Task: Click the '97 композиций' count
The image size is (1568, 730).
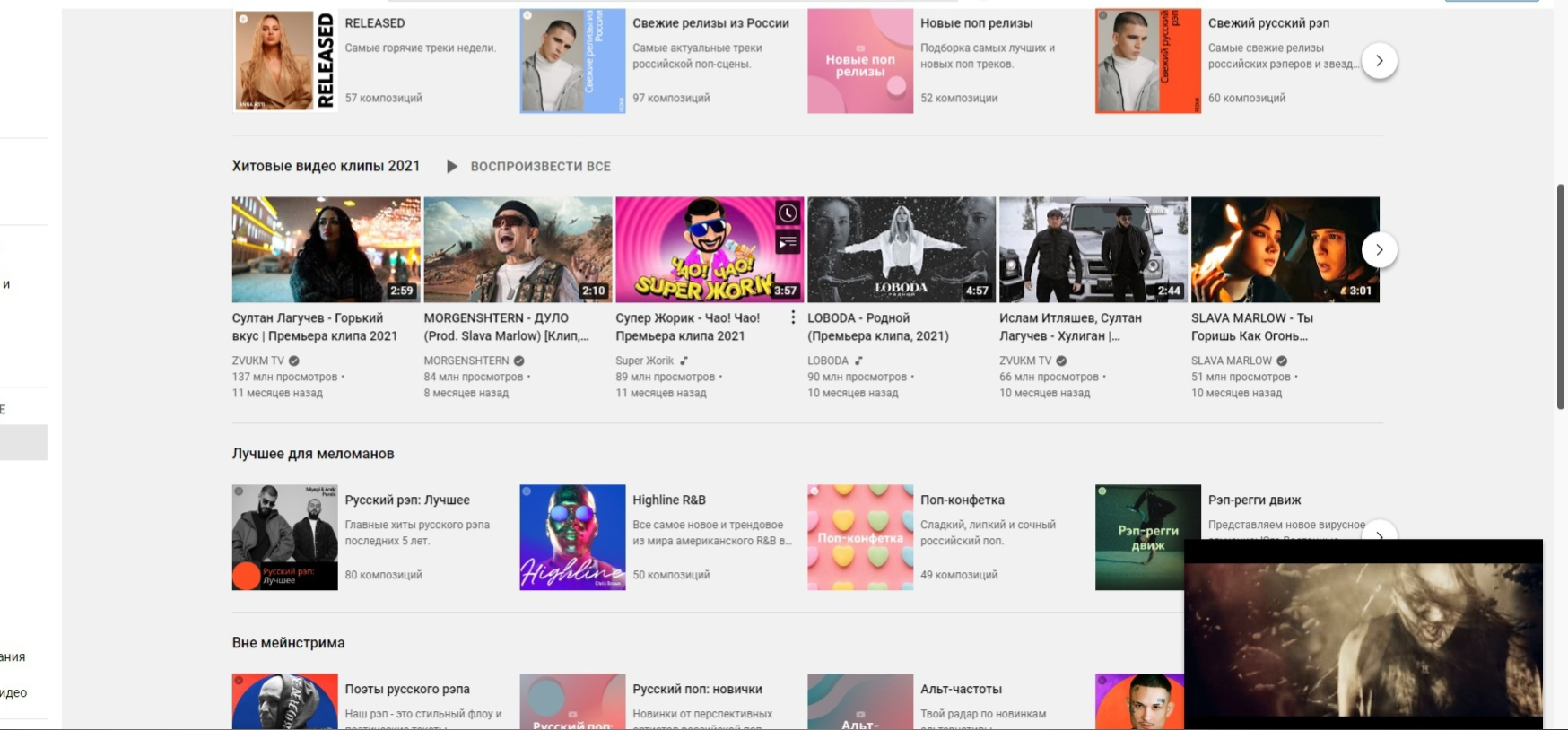Action: (x=671, y=98)
